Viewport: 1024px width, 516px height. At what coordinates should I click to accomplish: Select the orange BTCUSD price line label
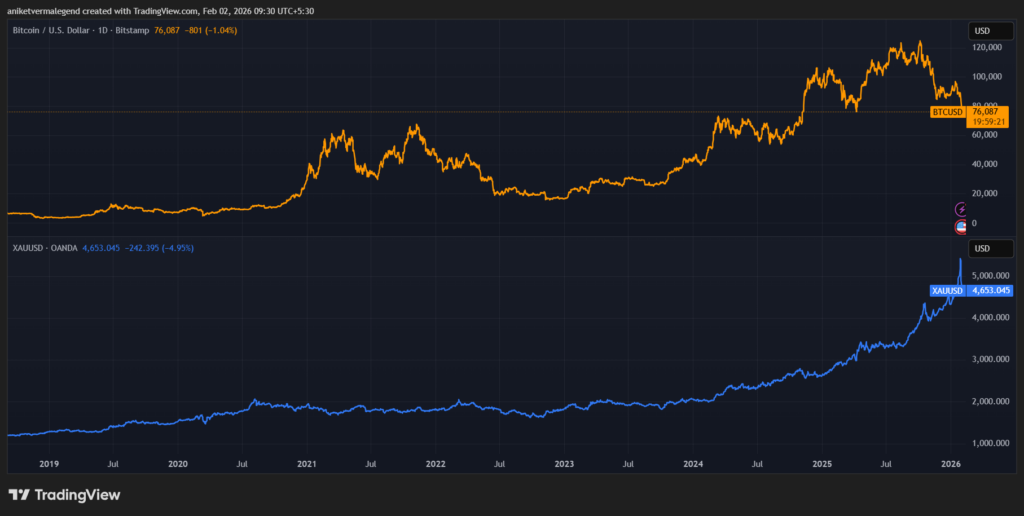click(948, 112)
